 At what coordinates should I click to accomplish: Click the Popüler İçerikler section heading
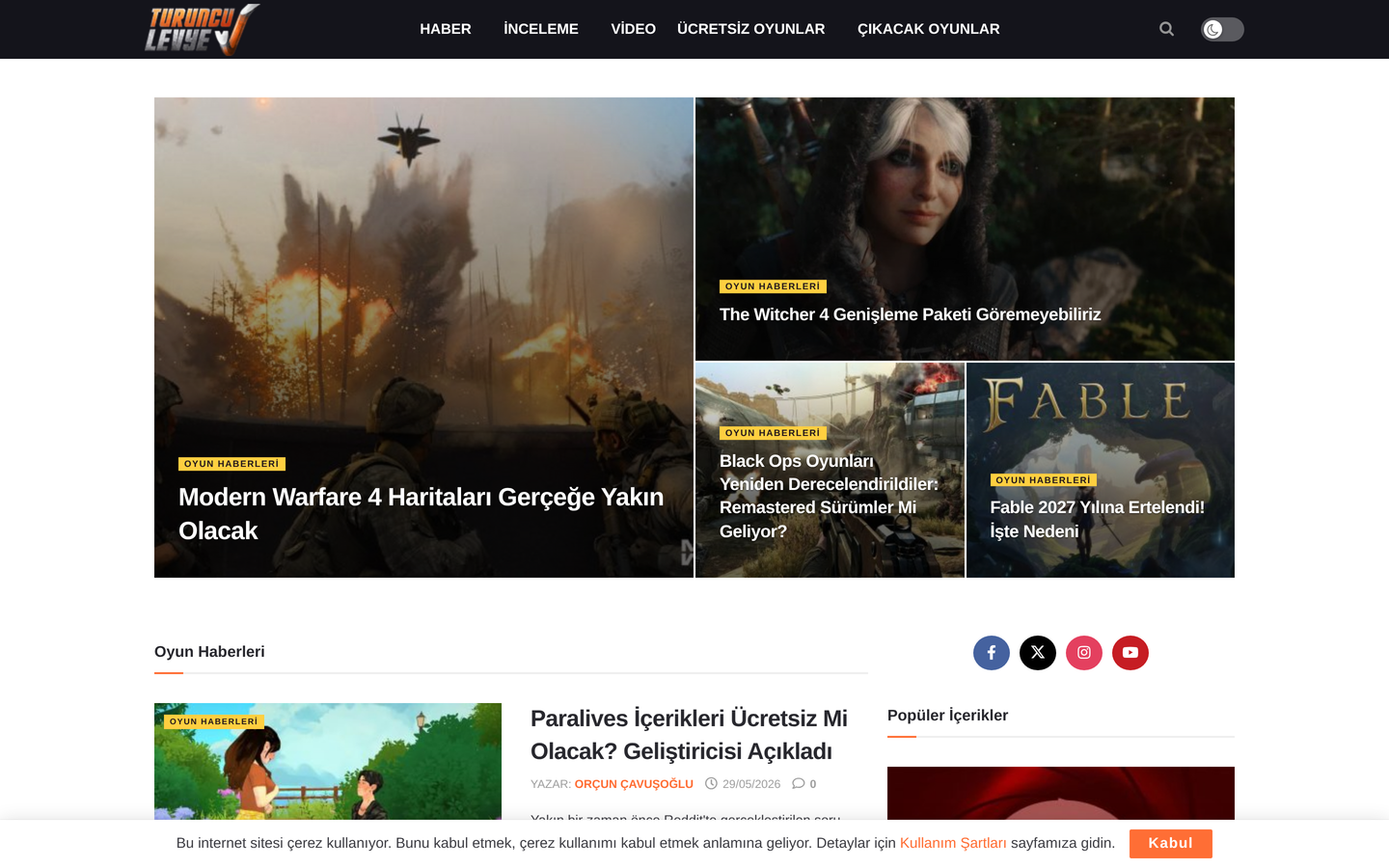[x=947, y=716]
